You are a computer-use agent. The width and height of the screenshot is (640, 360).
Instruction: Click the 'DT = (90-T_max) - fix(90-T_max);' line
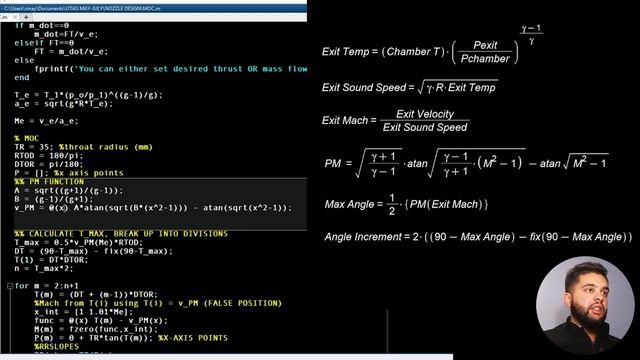pyautogui.click(x=93, y=251)
